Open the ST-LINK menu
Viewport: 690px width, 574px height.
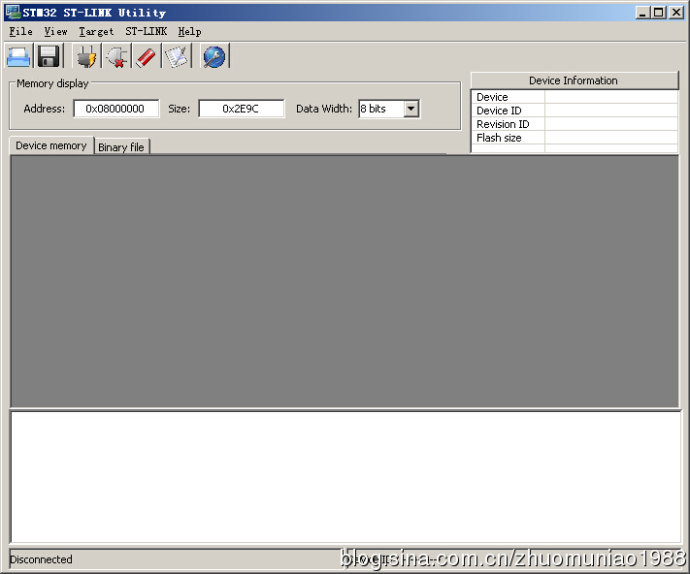(x=146, y=32)
